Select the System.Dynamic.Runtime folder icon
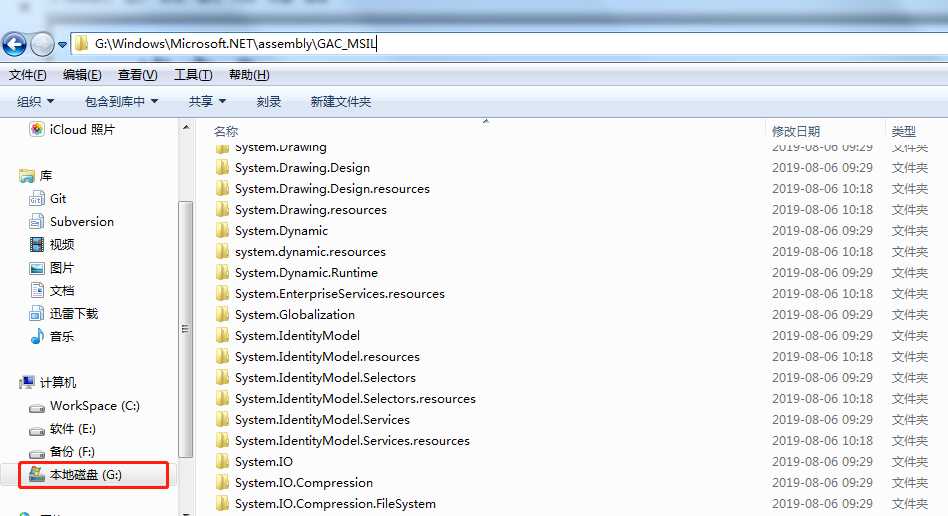This screenshot has height=516, width=948. [x=222, y=273]
